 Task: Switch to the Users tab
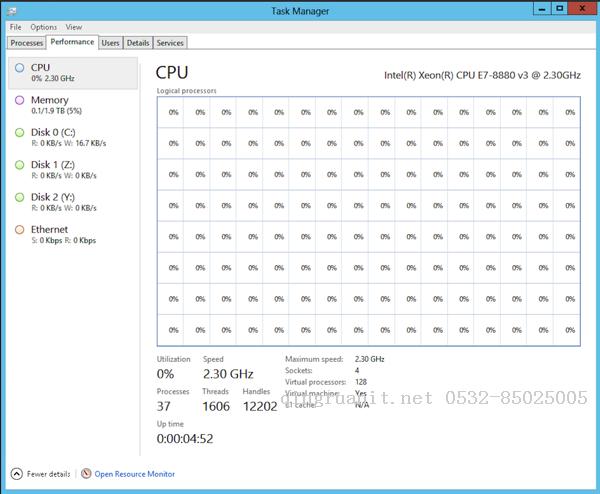tap(110, 43)
